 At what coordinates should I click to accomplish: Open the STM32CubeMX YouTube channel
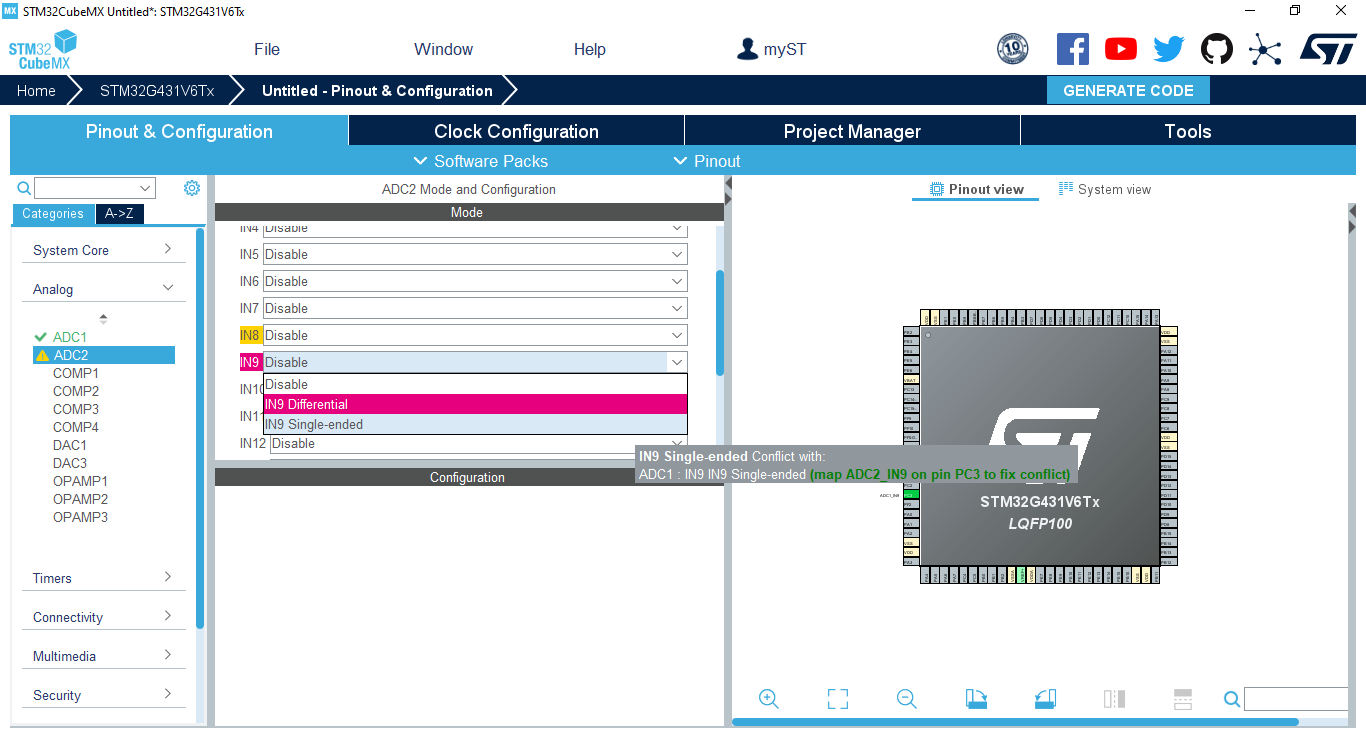(1120, 48)
